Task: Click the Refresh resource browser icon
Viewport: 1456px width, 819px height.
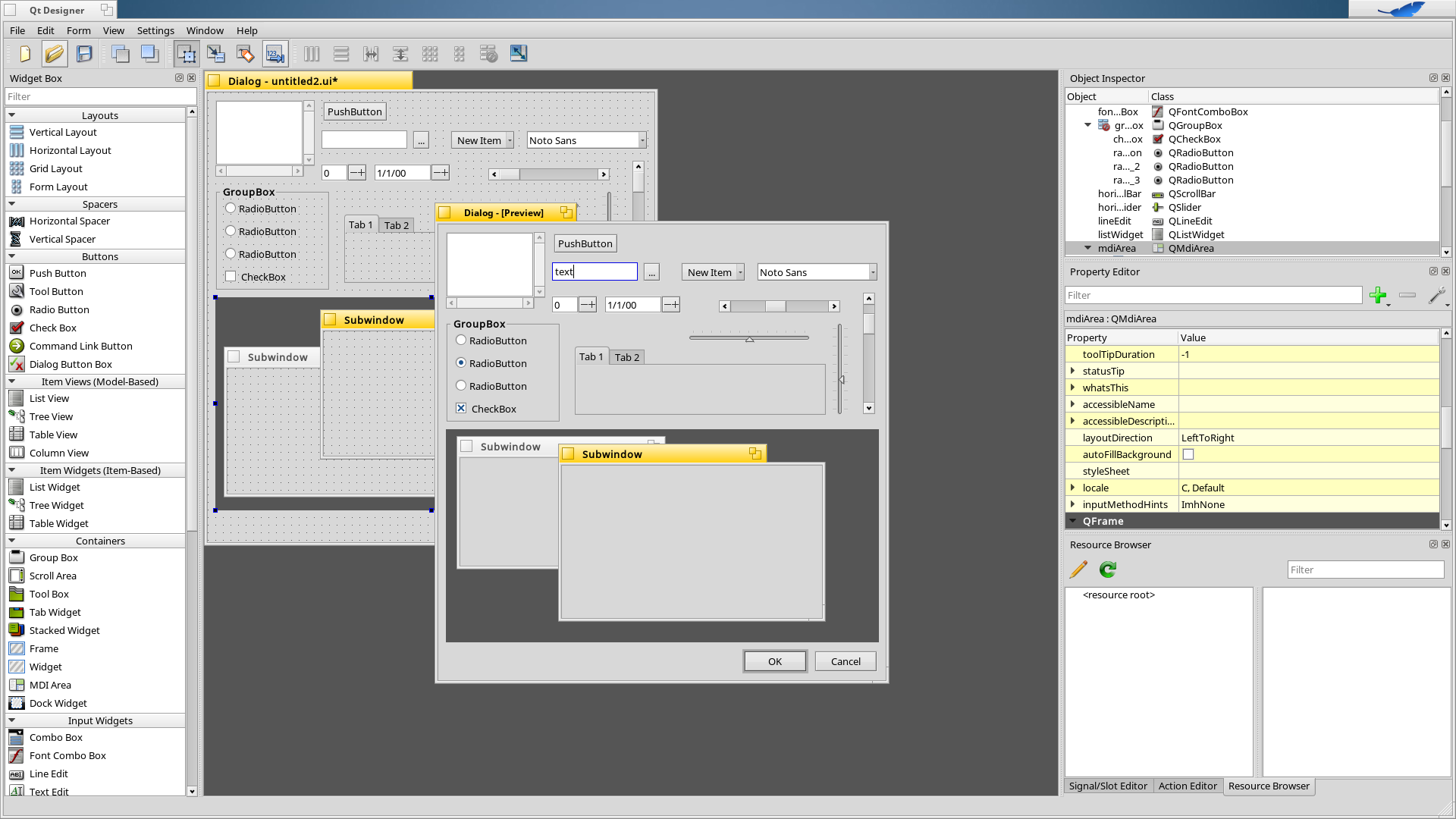Action: pyautogui.click(x=1108, y=569)
